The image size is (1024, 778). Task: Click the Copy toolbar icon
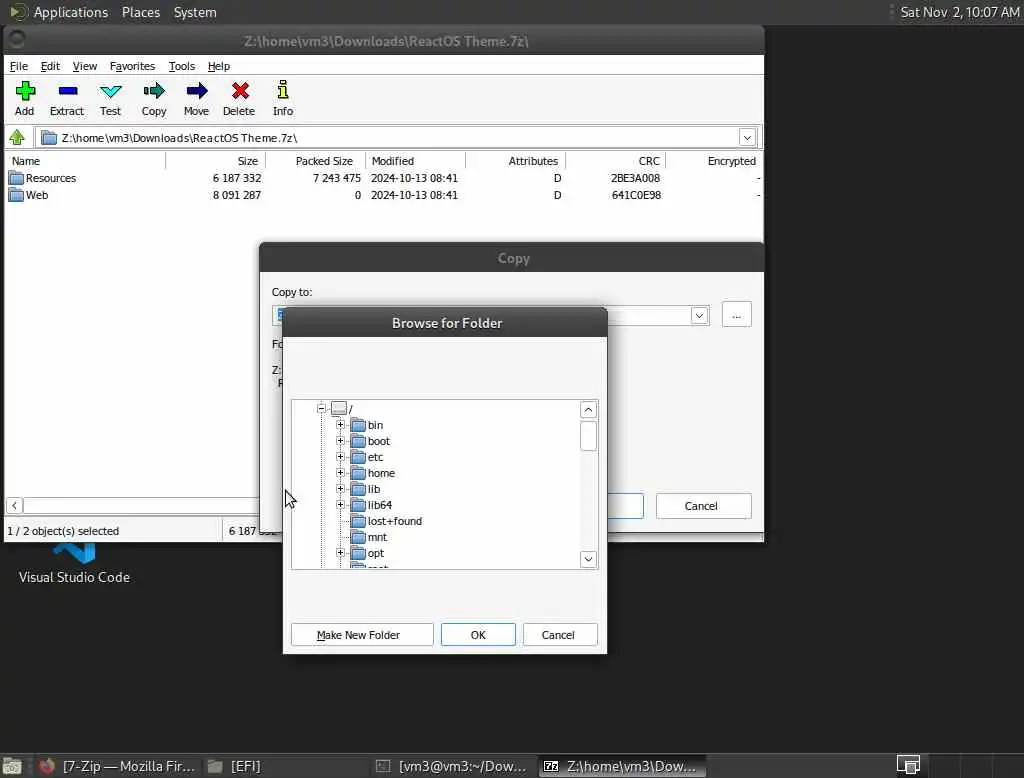[x=154, y=91]
